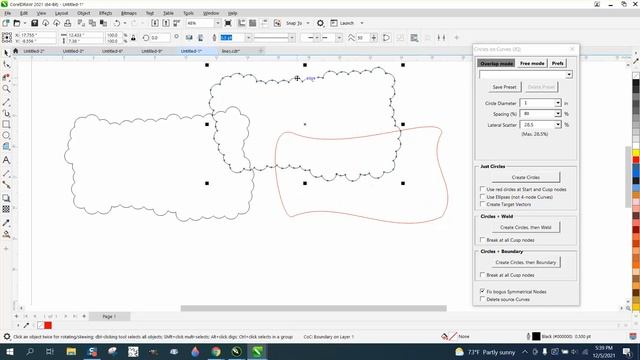Select the Freehand drawing tool
The width and height of the screenshot is (640, 360).
click(6, 101)
